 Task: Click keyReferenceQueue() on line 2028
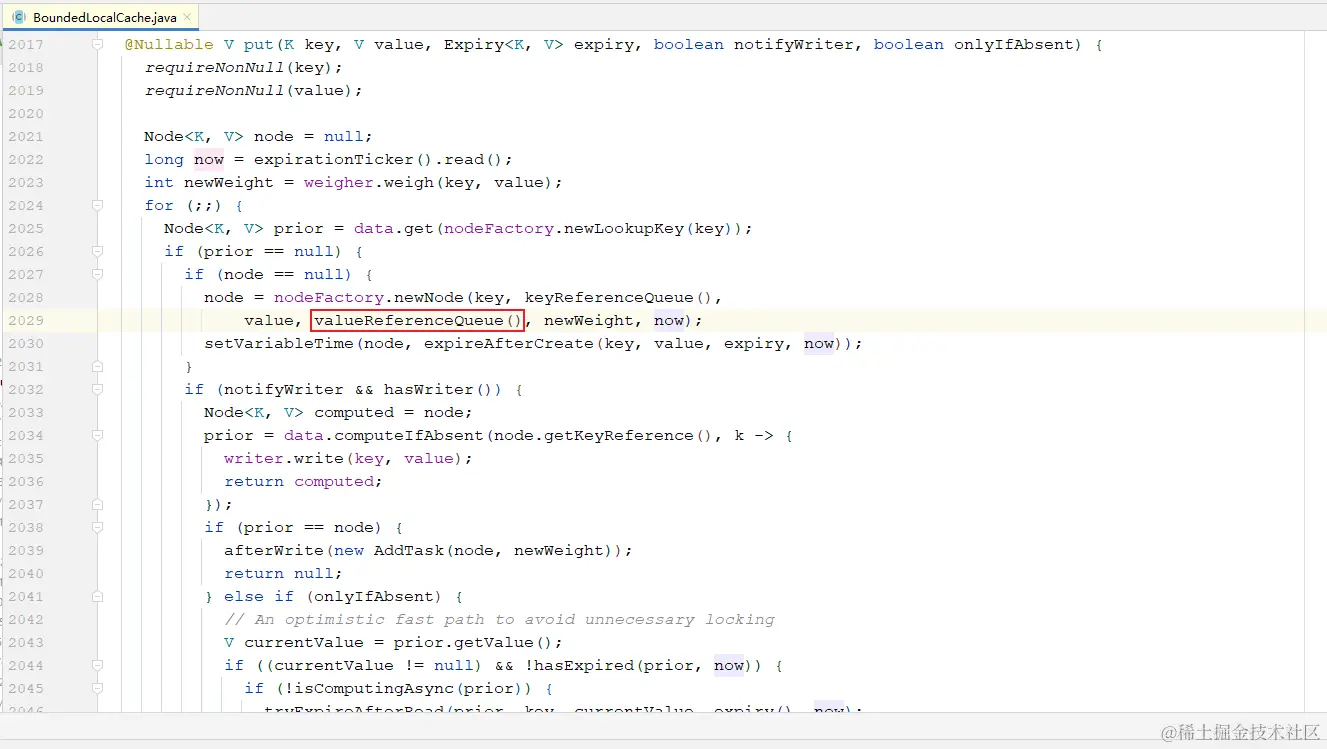619,297
